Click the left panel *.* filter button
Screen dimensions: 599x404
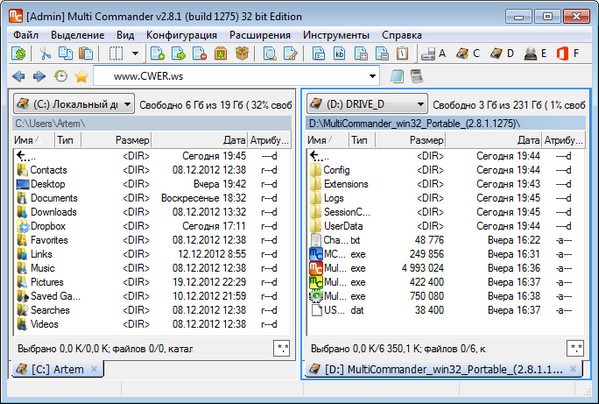[x=282, y=348]
